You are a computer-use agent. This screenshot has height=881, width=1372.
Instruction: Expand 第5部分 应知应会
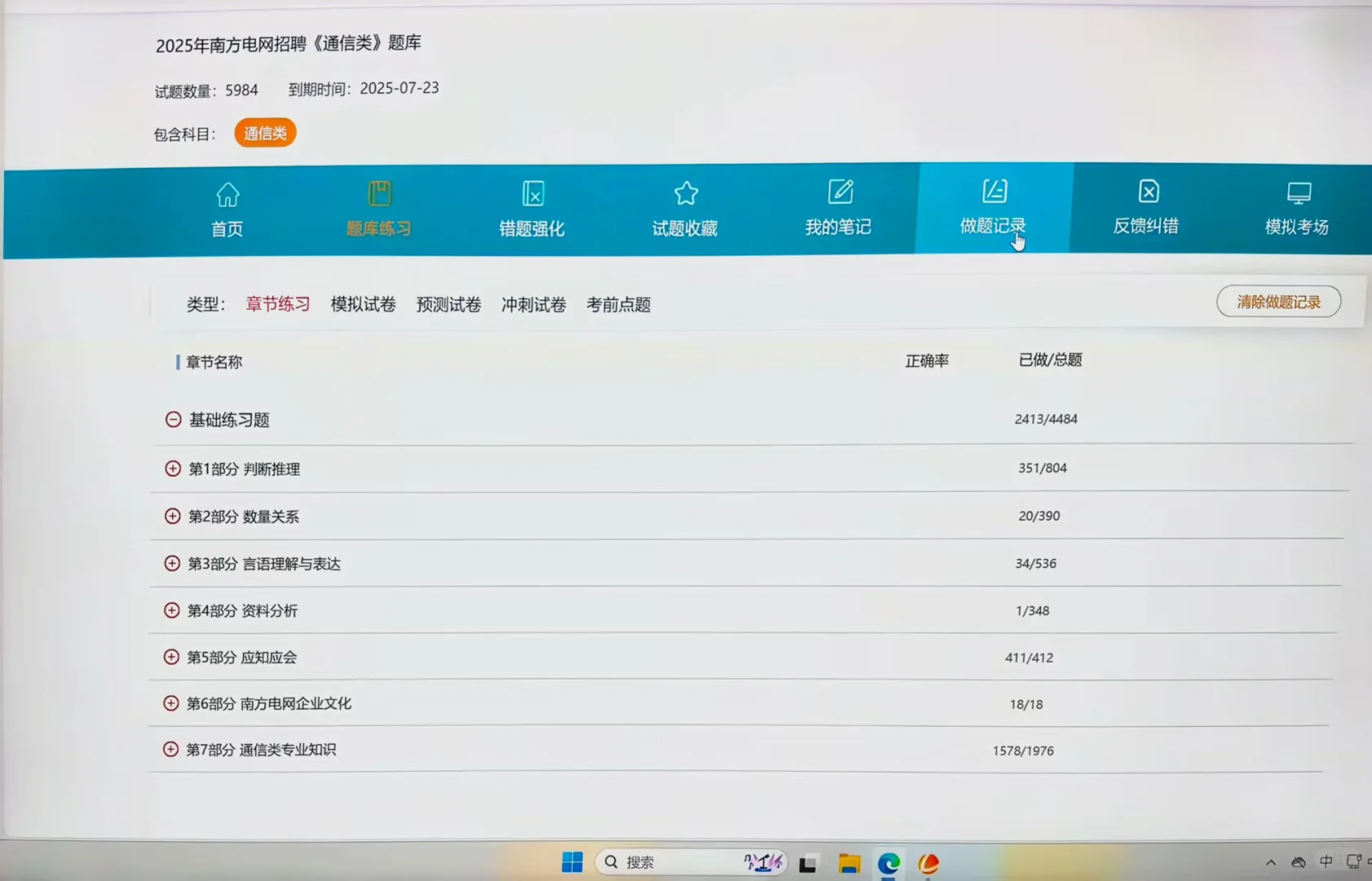click(x=171, y=657)
